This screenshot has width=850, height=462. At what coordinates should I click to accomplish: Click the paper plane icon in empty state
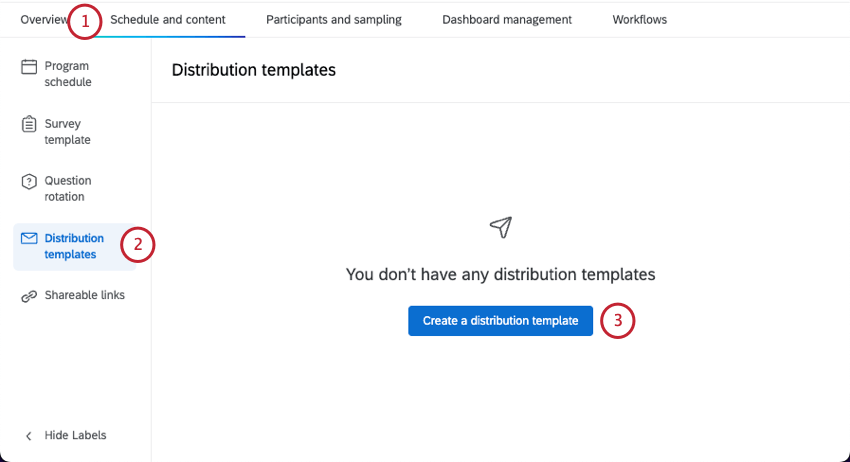[501, 227]
